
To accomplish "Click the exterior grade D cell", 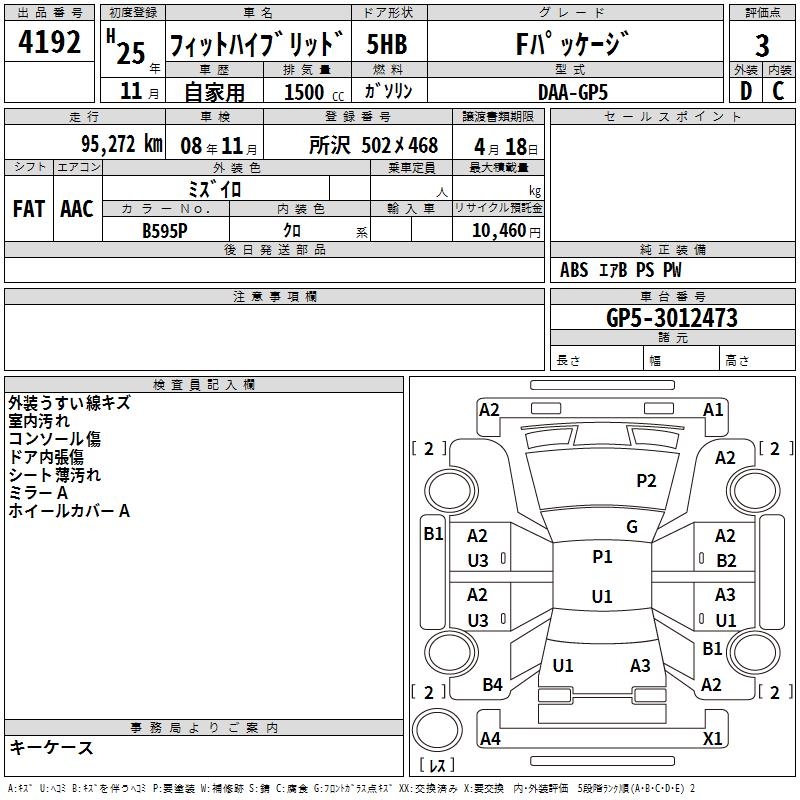I will tap(745, 90).
